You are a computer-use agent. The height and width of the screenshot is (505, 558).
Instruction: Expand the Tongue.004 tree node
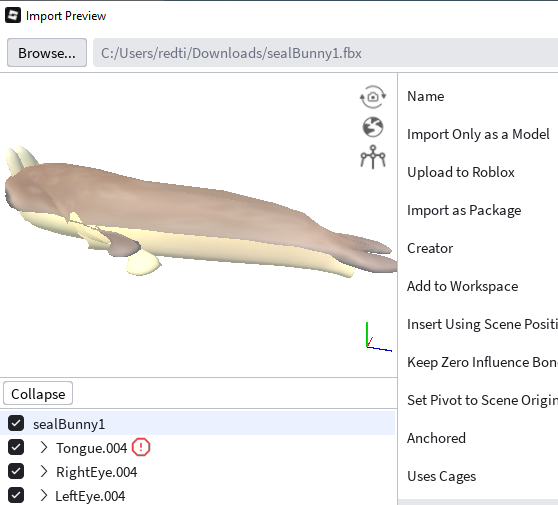(44, 447)
